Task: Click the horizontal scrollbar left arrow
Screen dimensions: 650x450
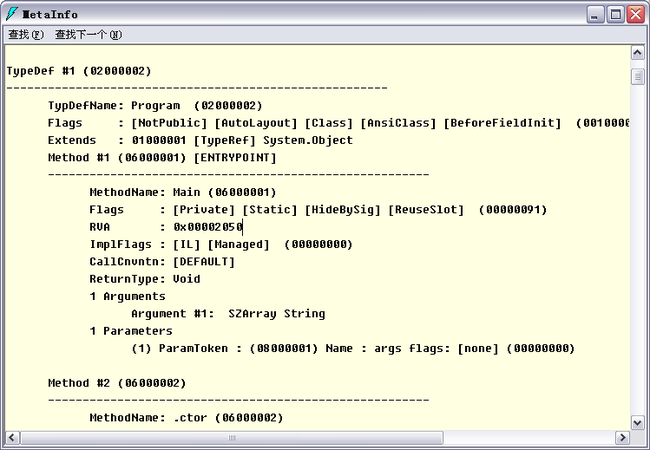Action: coord(12,437)
